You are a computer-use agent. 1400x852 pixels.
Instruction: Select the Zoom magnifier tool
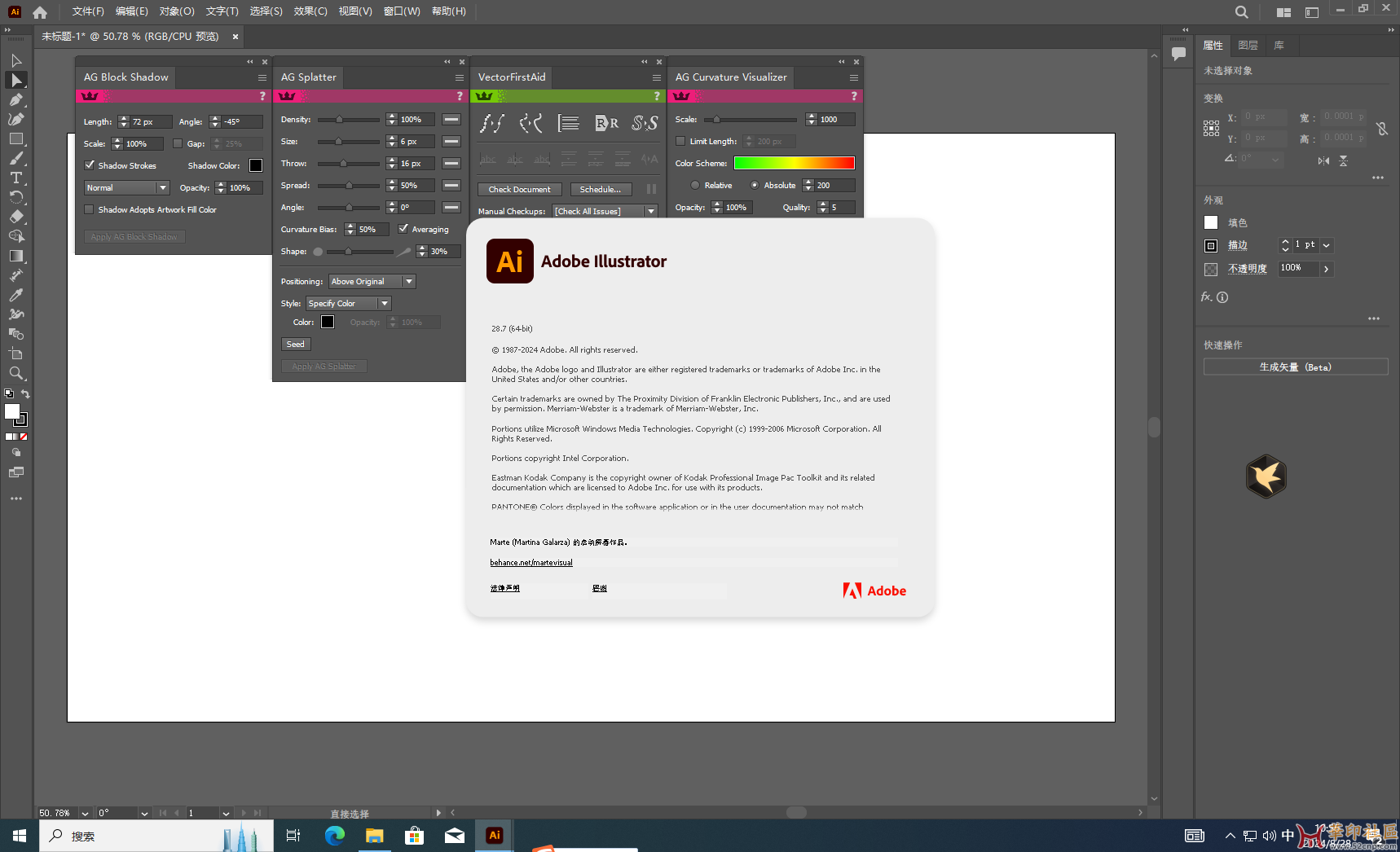16,373
